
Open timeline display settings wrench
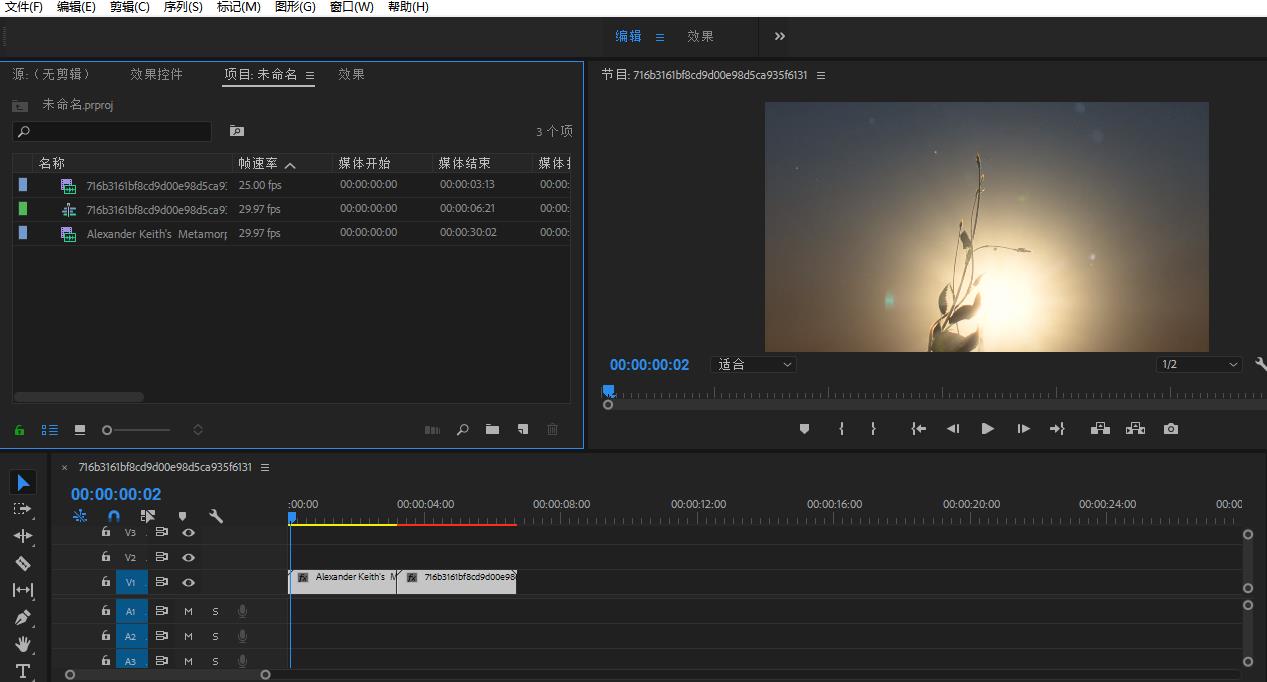click(216, 517)
